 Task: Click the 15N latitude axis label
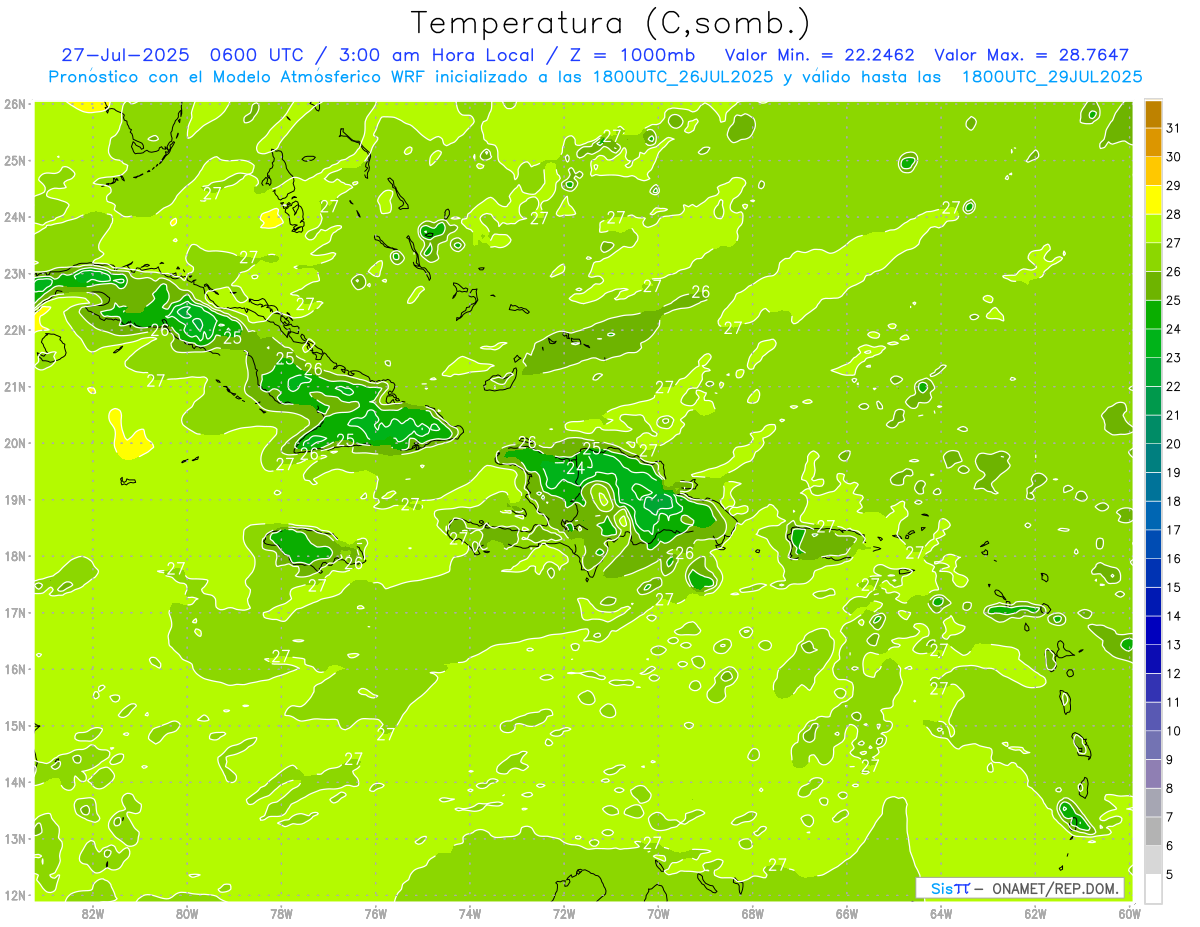click(x=15, y=726)
